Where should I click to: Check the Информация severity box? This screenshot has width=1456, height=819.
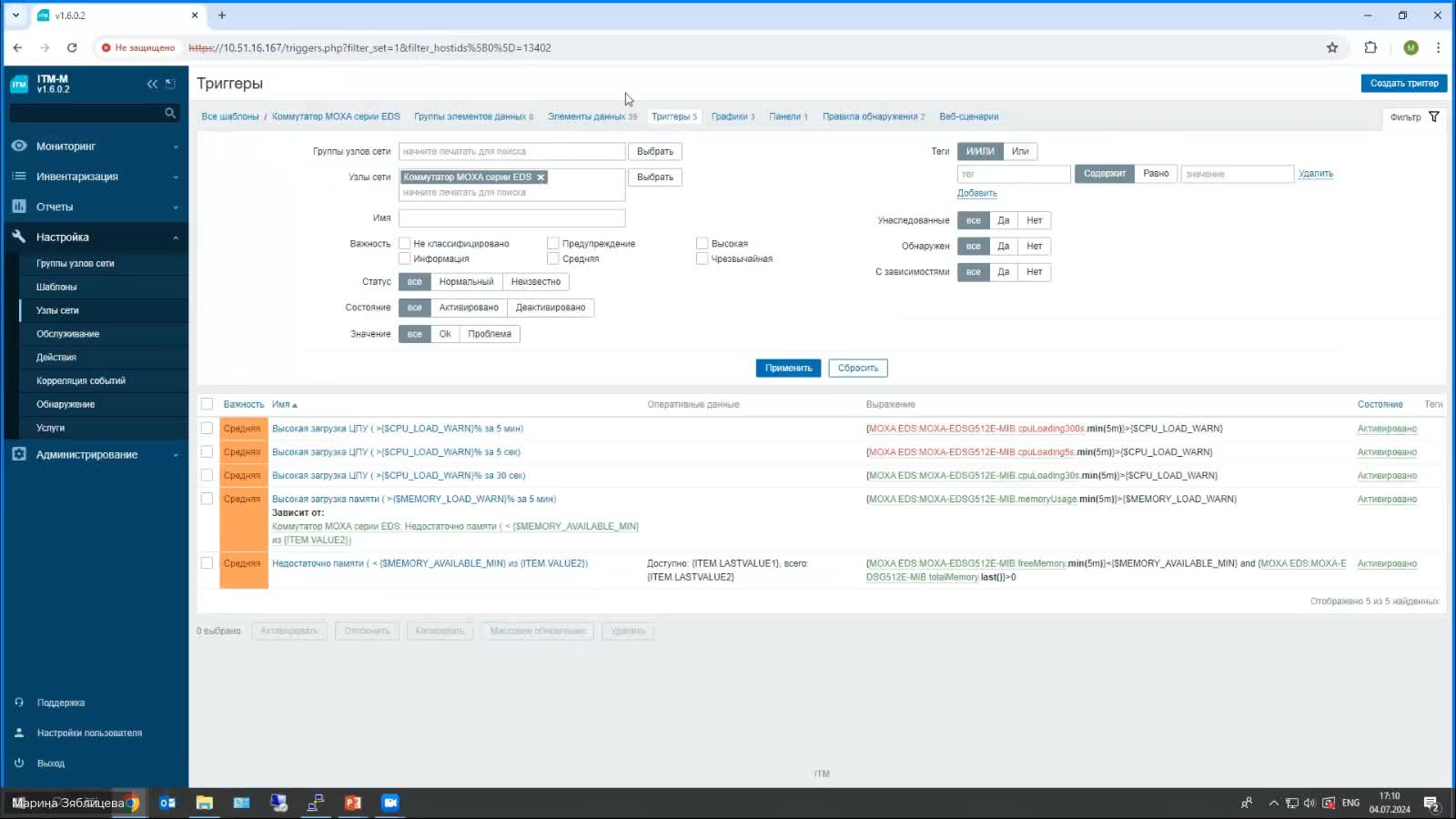coord(405,259)
